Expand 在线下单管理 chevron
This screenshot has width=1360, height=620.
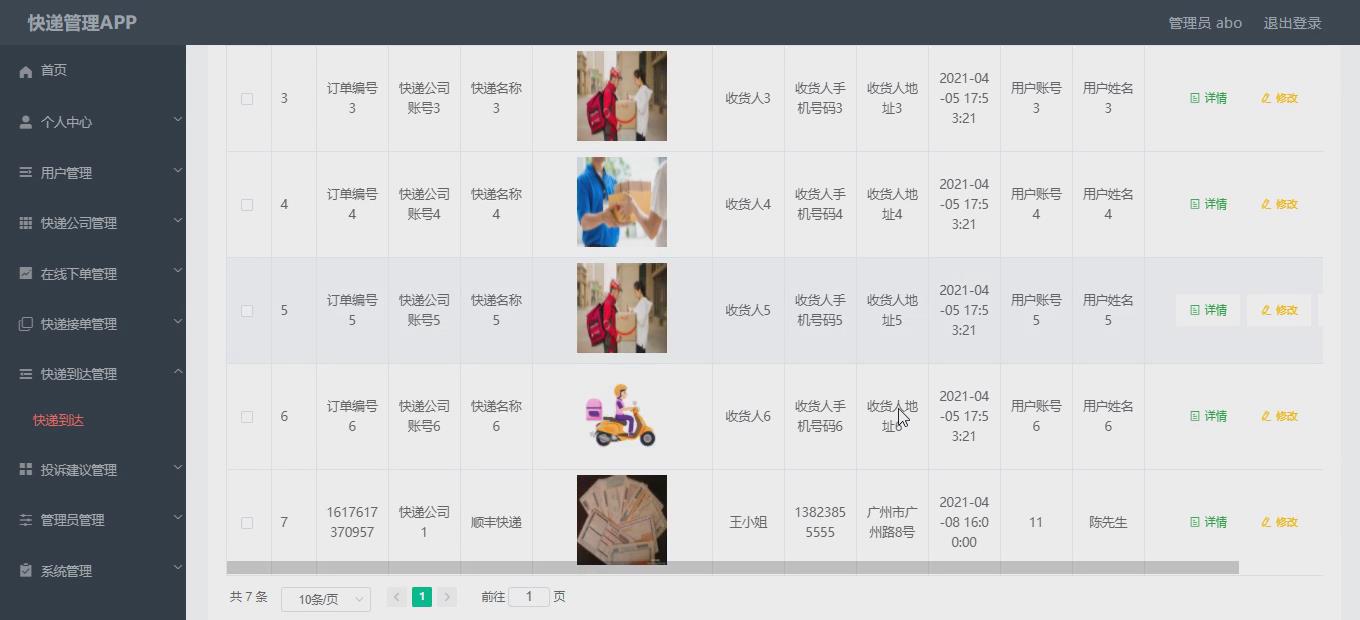pyautogui.click(x=178, y=271)
